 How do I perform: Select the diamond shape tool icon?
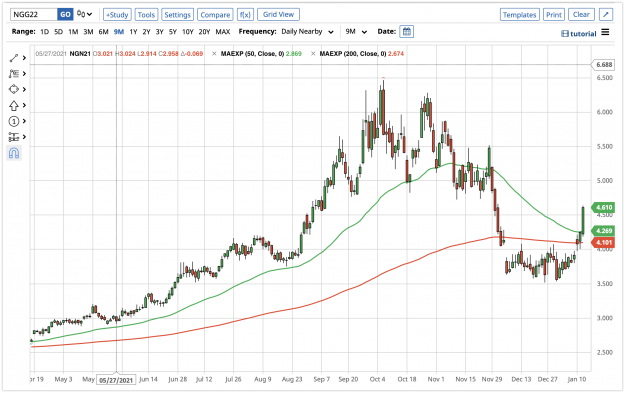[x=14, y=89]
